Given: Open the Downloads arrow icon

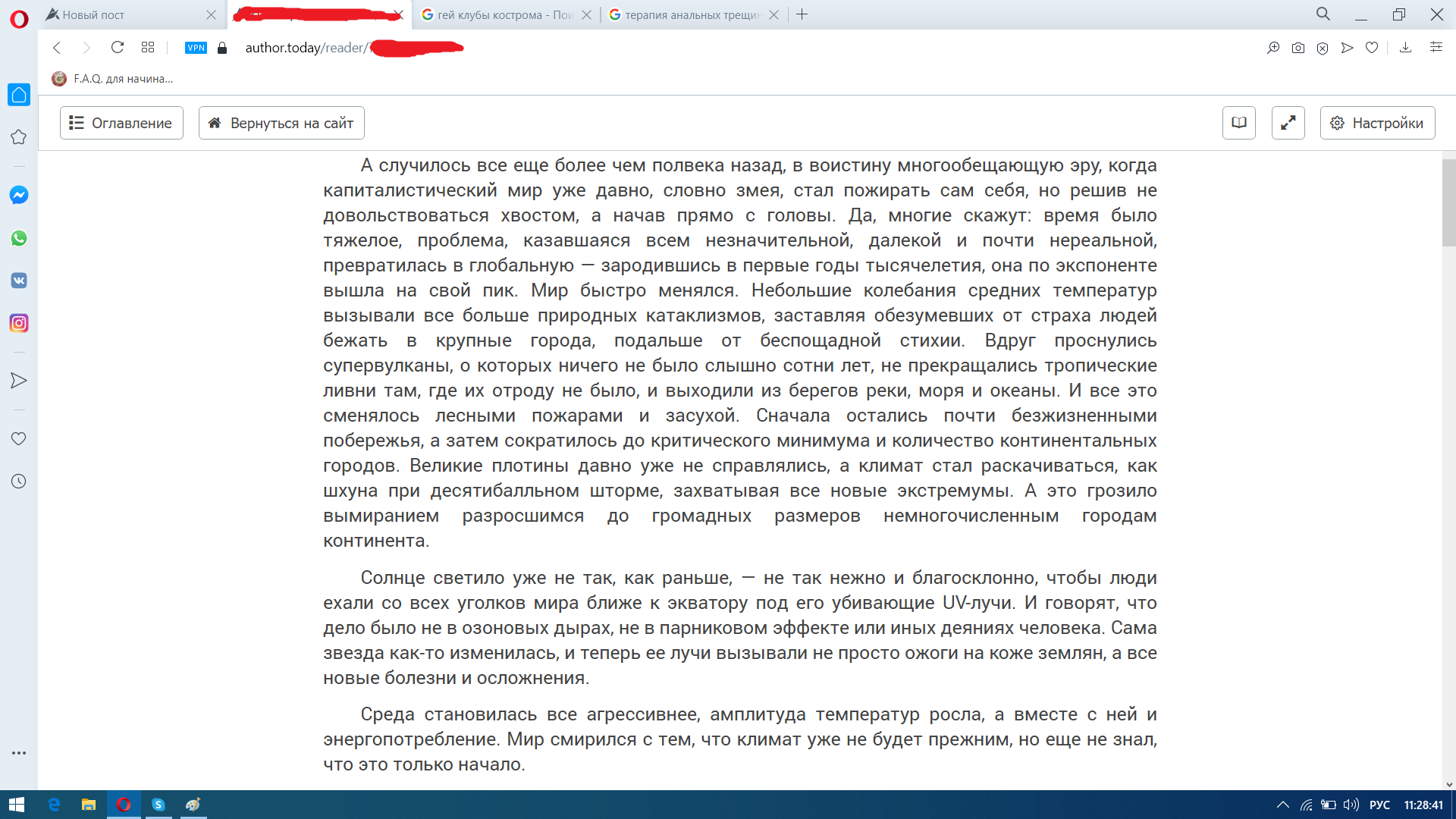Looking at the screenshot, I should [1405, 48].
